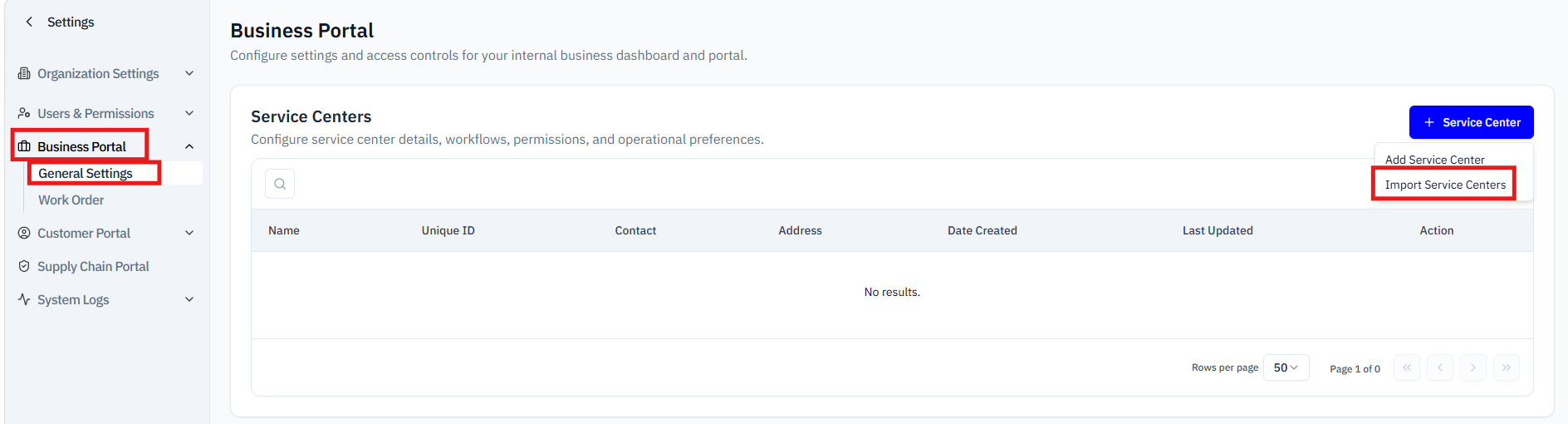Choose Import Service Centers from menu
1568x424 pixels.
point(1445,185)
